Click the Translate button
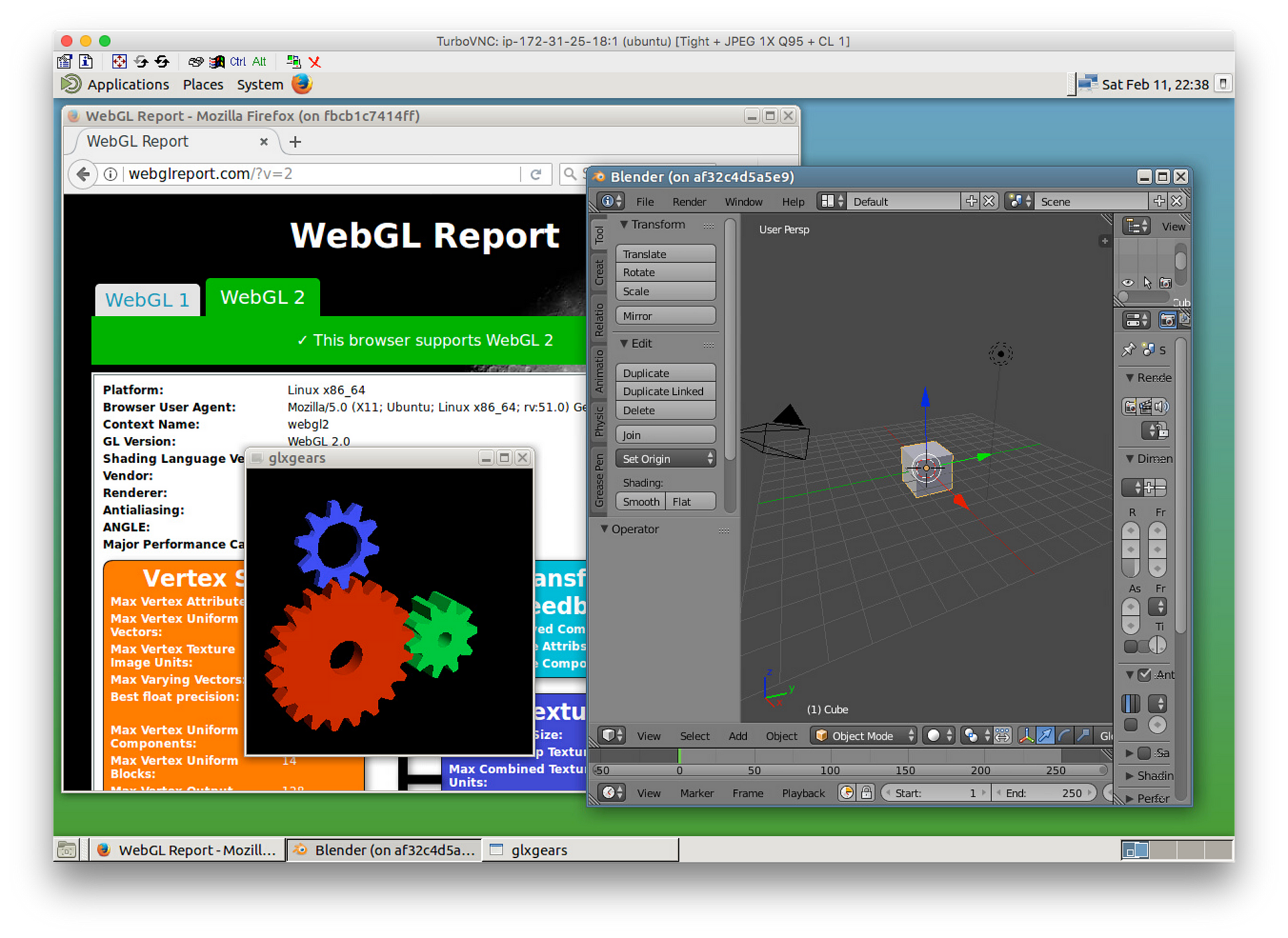 click(x=665, y=254)
